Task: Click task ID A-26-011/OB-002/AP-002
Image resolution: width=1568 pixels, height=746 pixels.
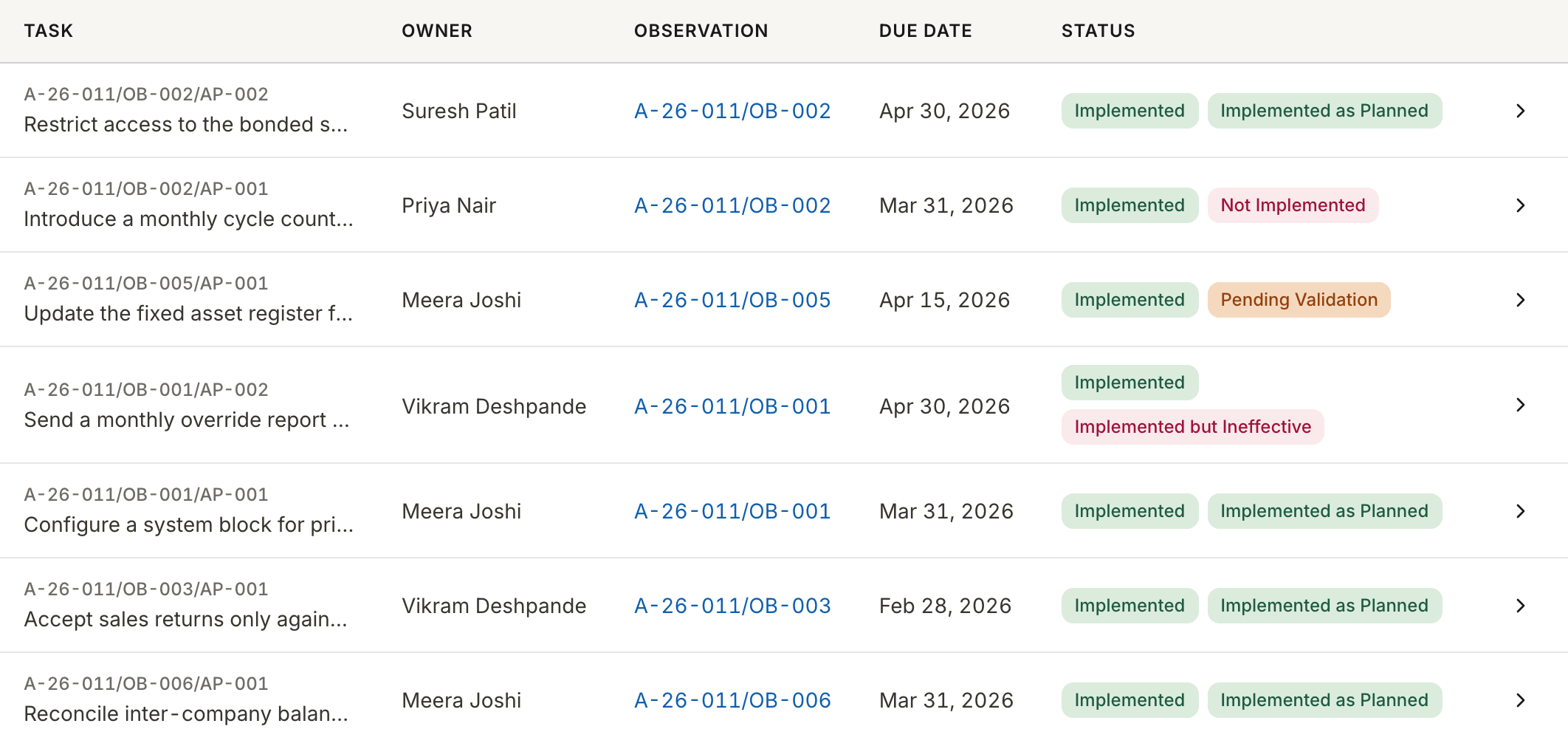Action: click(x=146, y=95)
